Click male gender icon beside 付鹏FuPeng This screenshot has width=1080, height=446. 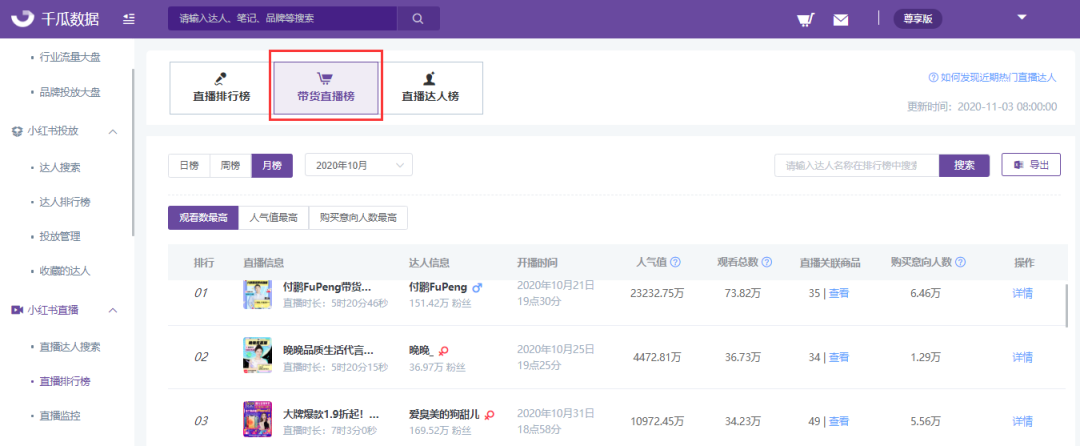(477, 288)
